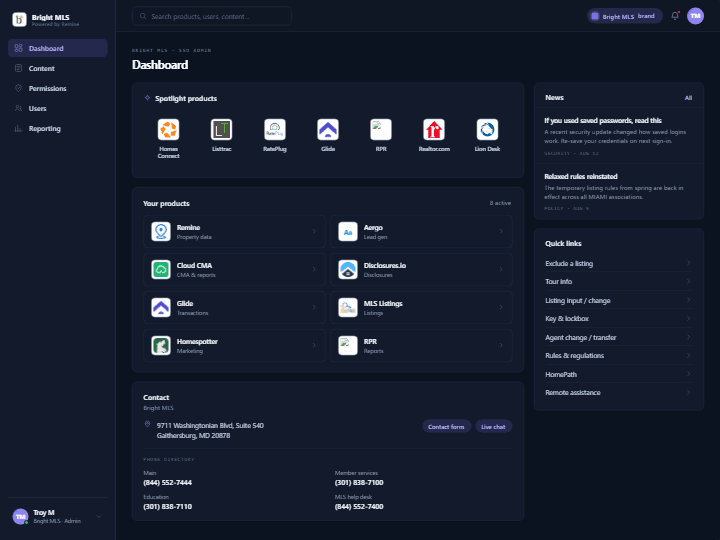
Task: Open the Homes Connect spotlight icon
Action: point(168,129)
